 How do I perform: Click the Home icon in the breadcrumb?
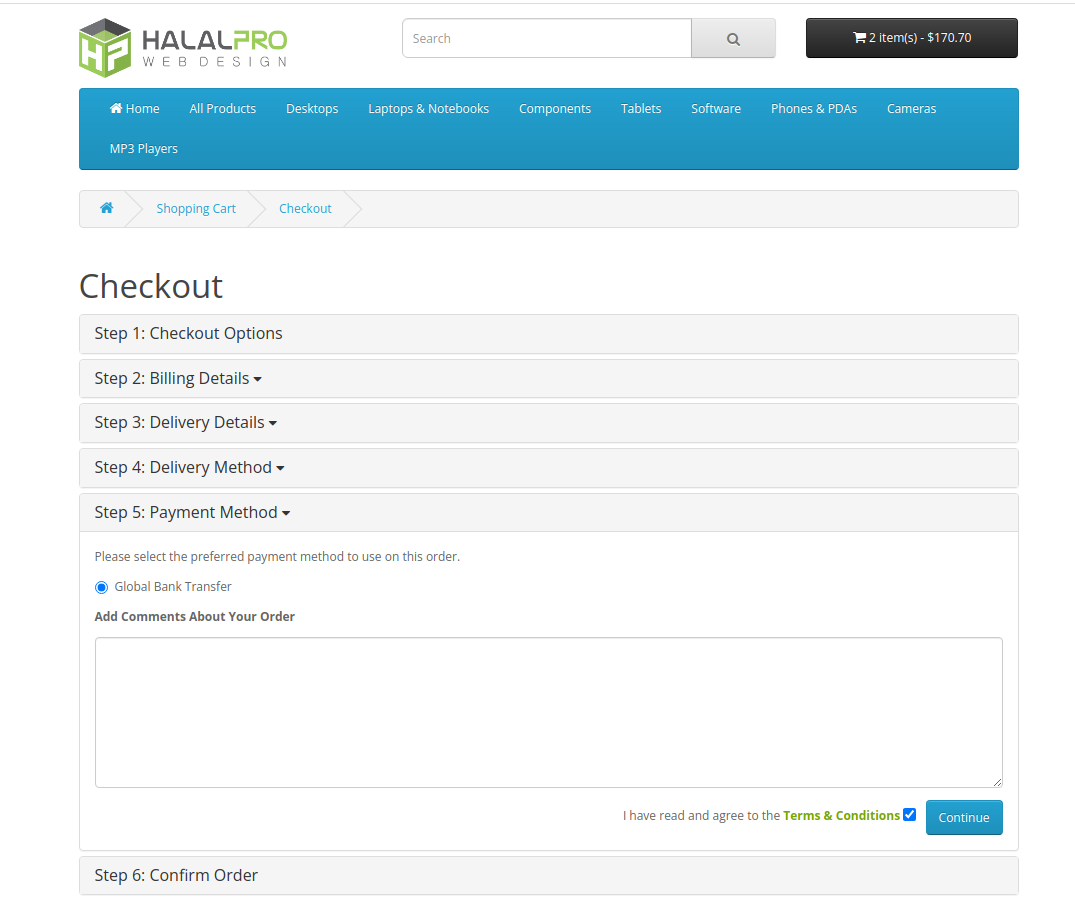(x=107, y=208)
